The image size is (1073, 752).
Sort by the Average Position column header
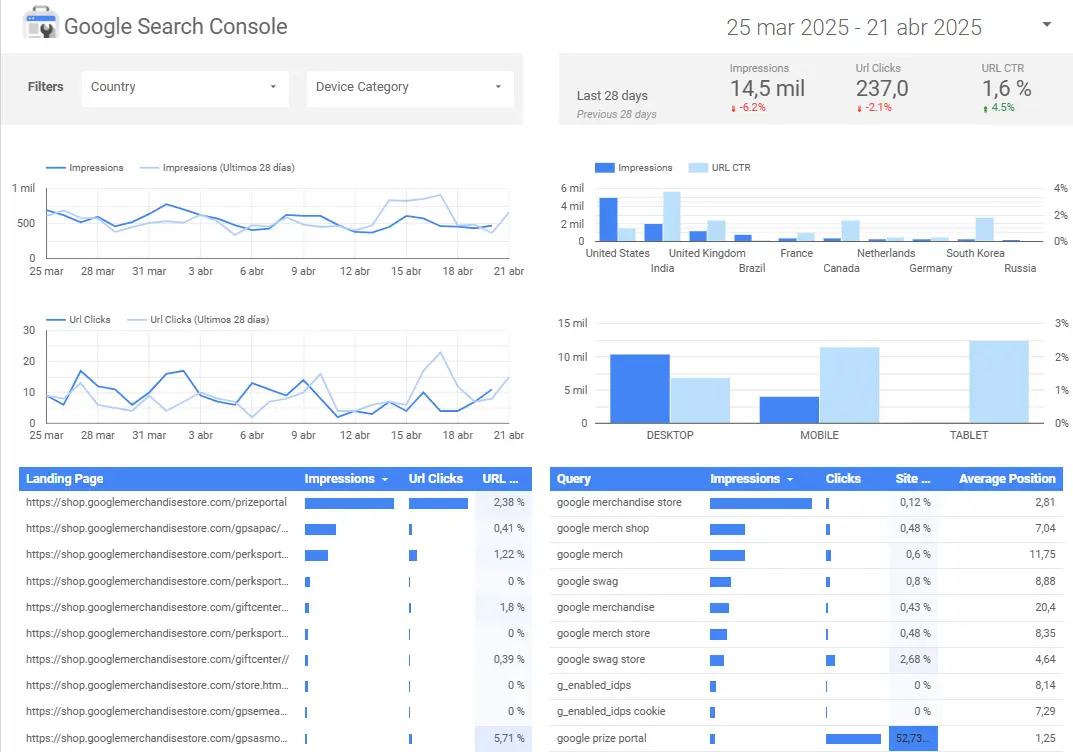pyautogui.click(x=1007, y=479)
